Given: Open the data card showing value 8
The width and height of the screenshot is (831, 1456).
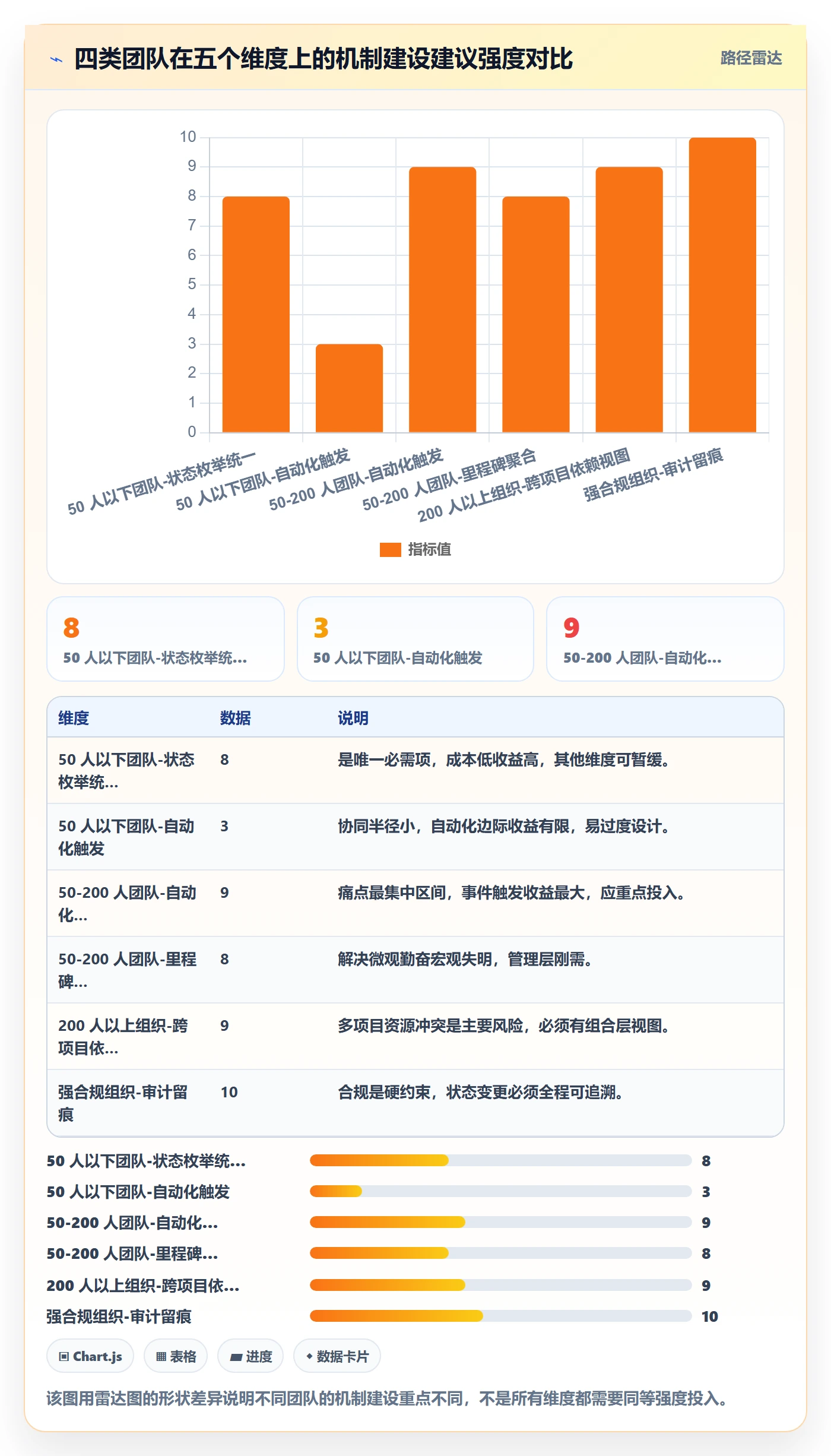Looking at the screenshot, I should 166,639.
